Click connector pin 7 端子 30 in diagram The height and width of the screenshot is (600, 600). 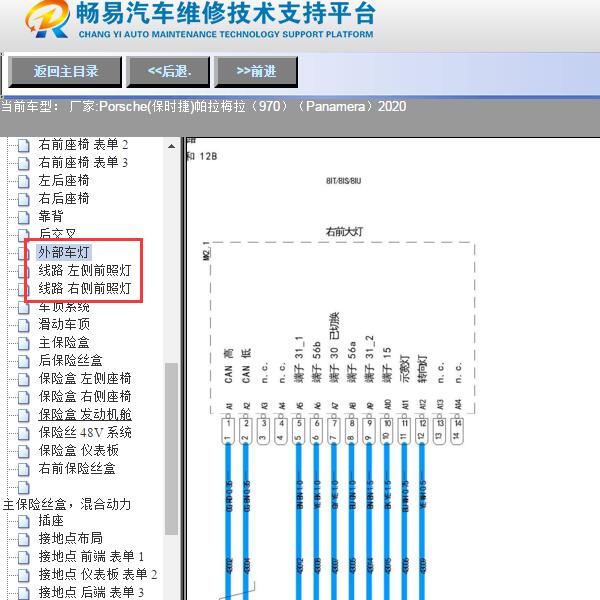pyautogui.click(x=334, y=431)
